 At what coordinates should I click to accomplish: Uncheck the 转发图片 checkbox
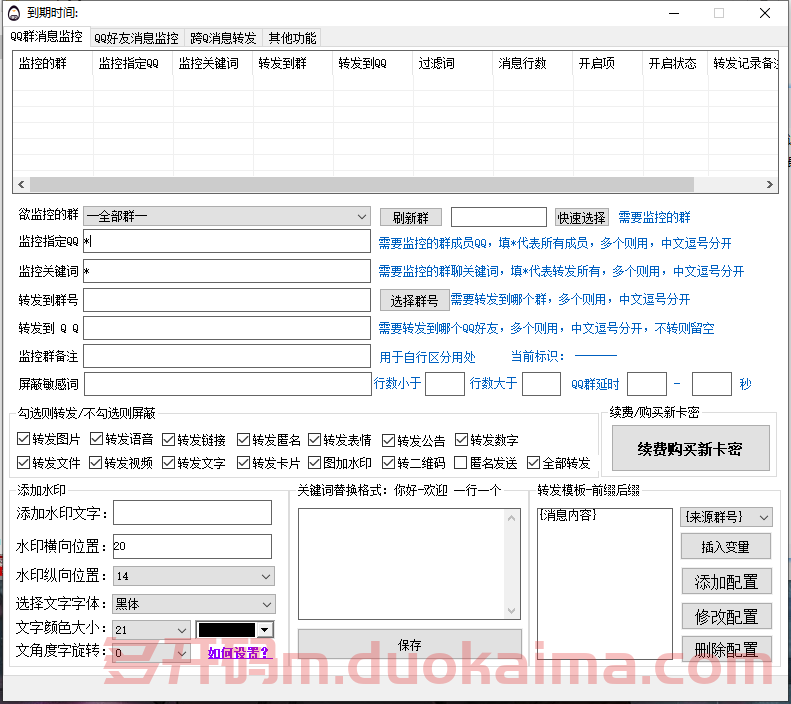[x=24, y=439]
